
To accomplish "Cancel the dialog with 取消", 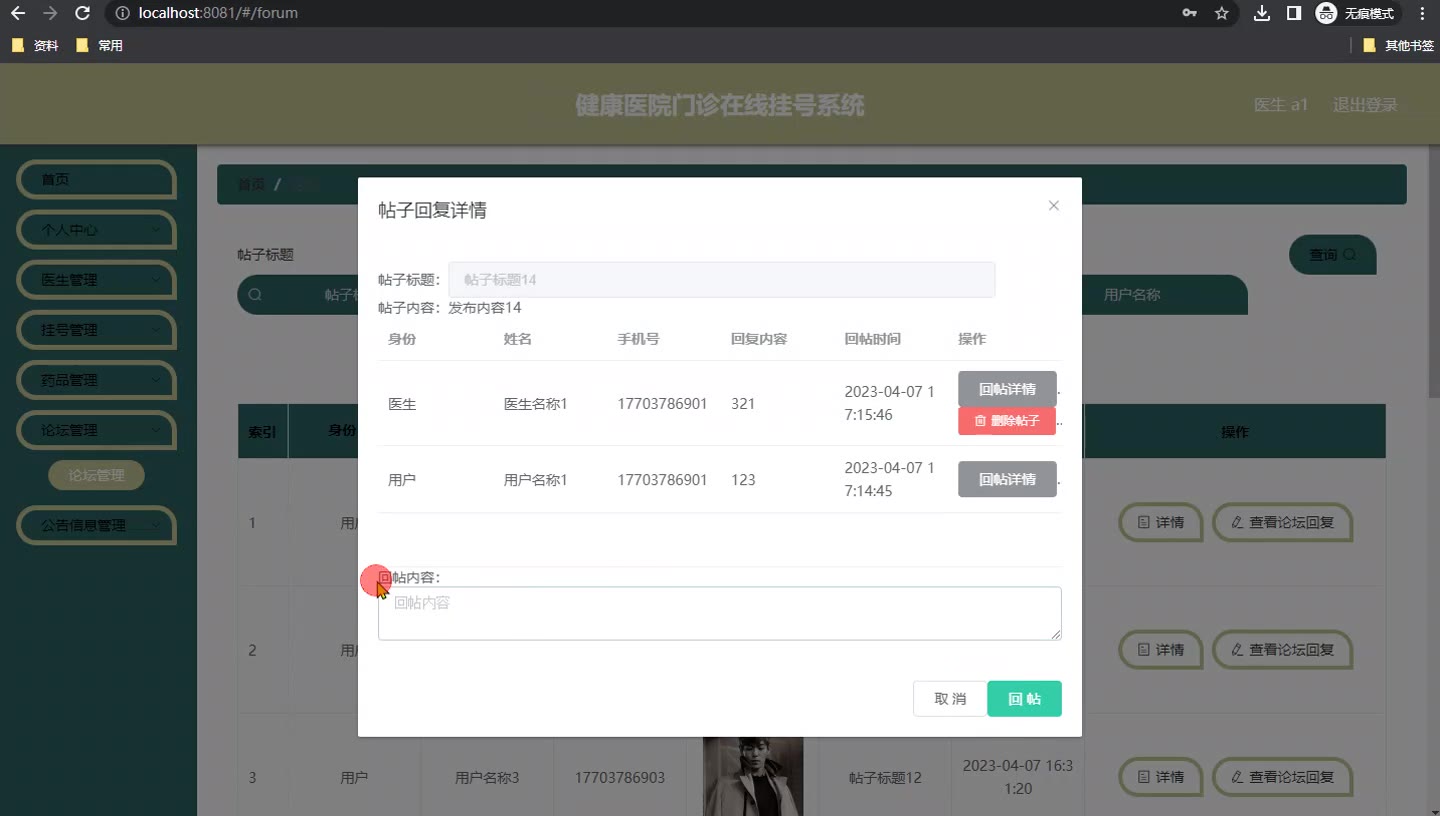I will click(x=950, y=699).
